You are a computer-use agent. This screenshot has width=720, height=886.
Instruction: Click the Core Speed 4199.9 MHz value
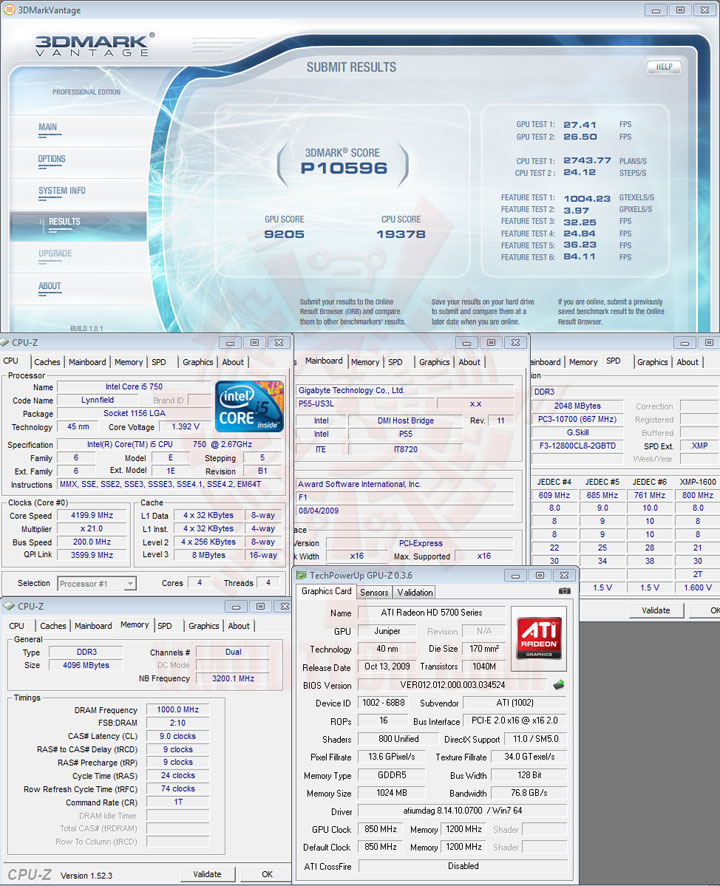pos(92,515)
